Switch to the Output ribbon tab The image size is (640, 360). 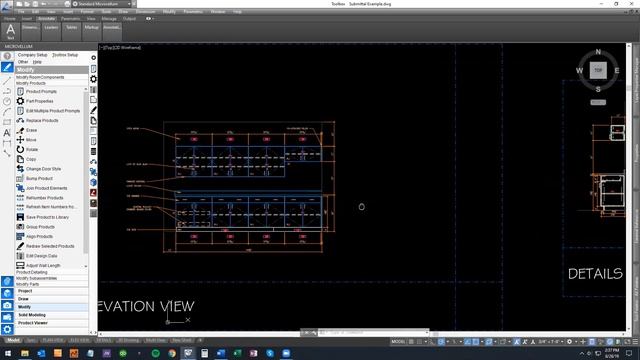[x=129, y=19]
